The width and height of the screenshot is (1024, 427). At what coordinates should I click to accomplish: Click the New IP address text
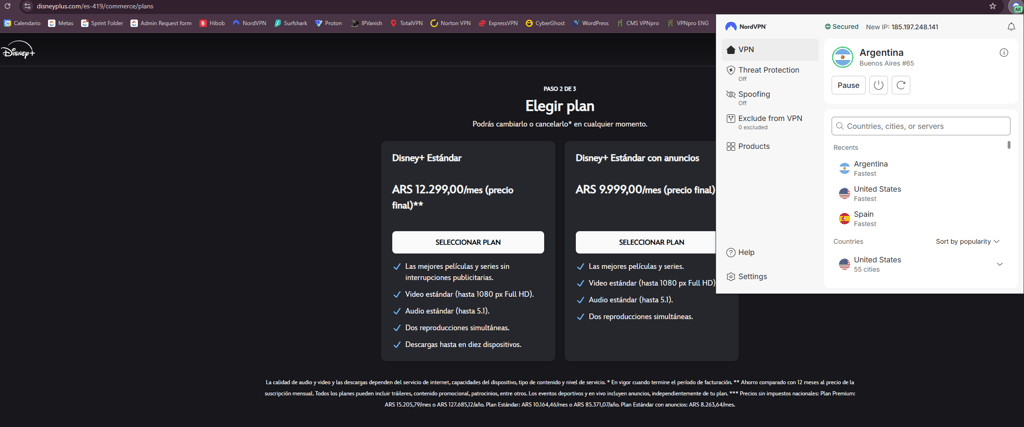tap(902, 27)
